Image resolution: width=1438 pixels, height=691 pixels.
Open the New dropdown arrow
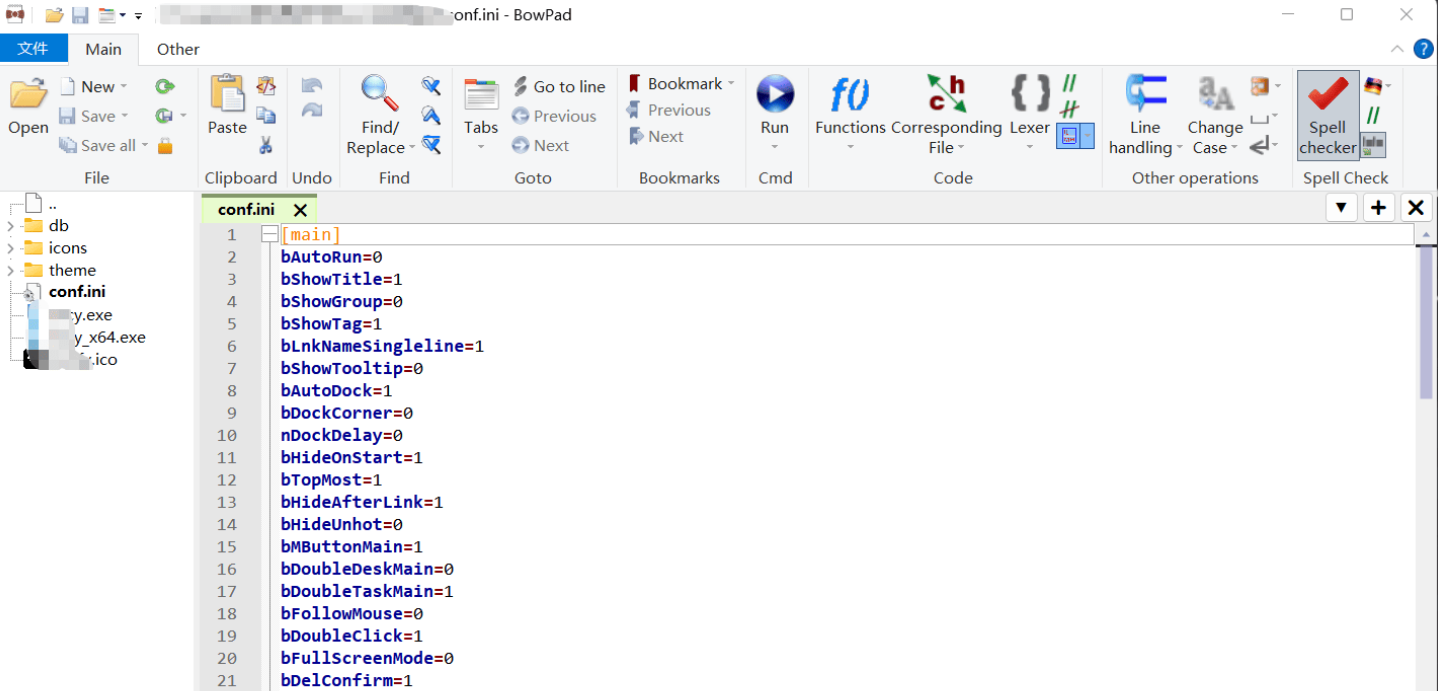pos(124,87)
